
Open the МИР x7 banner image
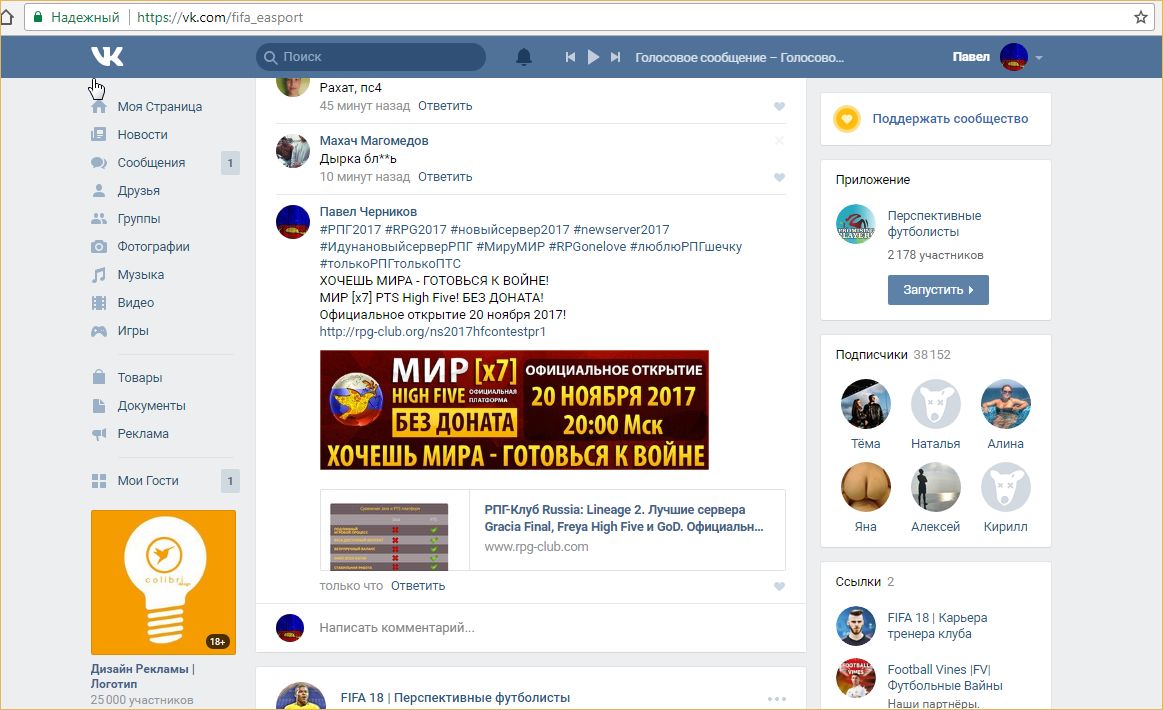point(514,410)
